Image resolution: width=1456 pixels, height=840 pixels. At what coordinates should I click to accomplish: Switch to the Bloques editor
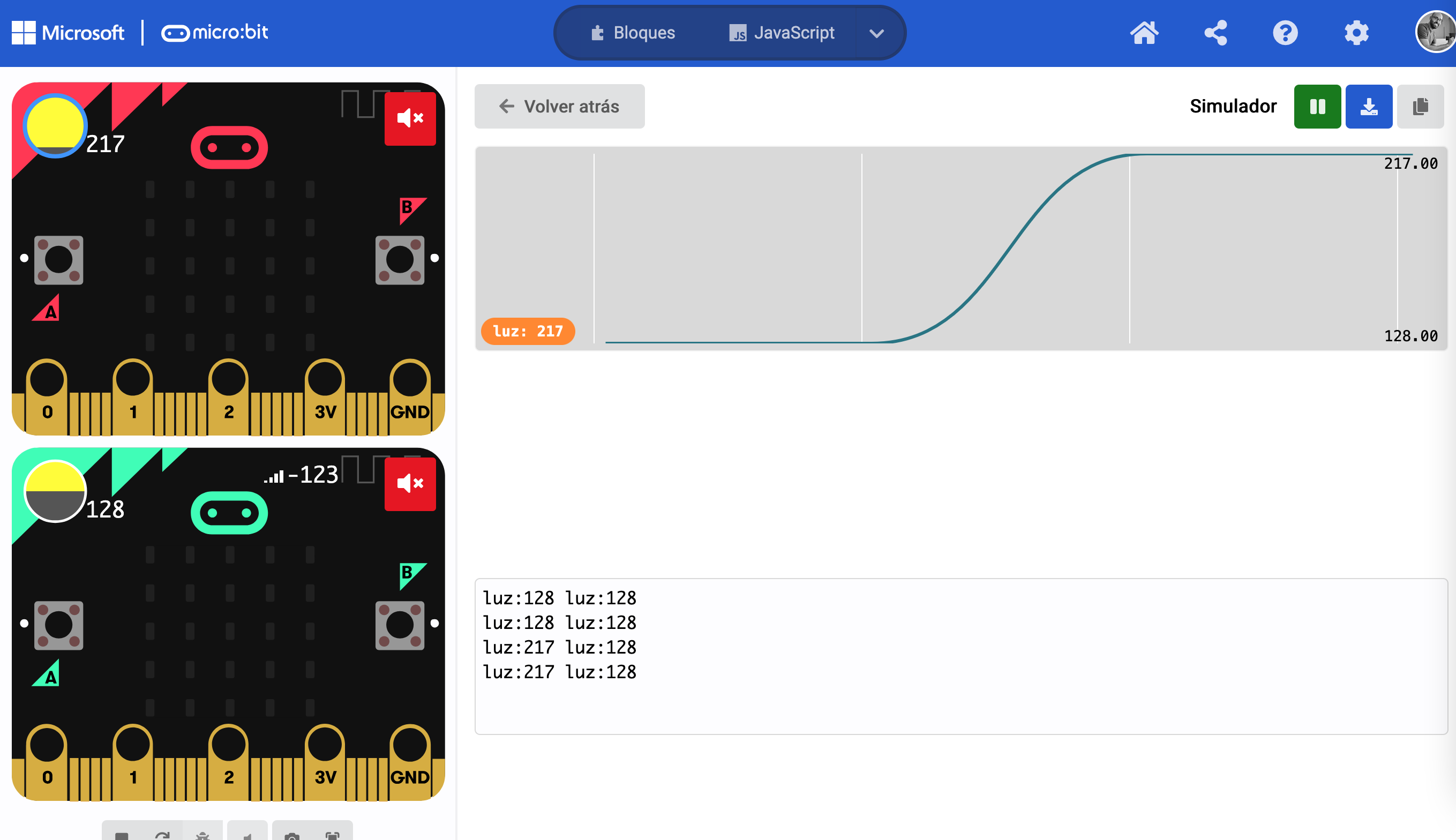(x=633, y=33)
